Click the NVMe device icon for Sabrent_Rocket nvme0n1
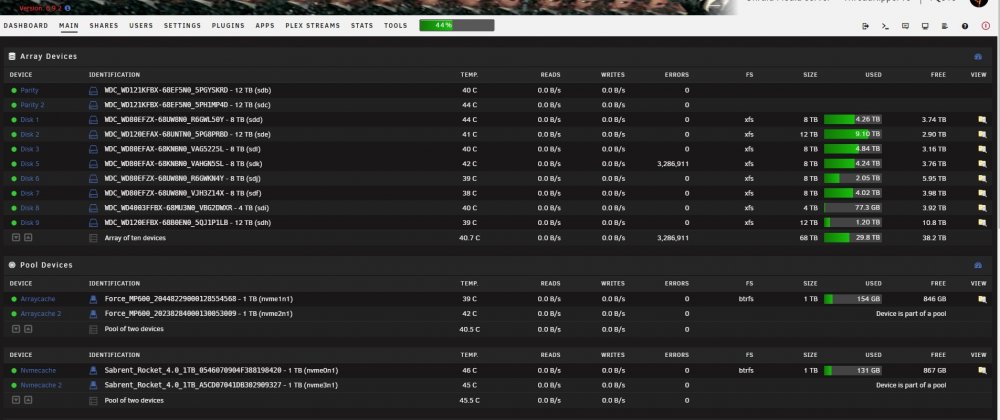 [93, 370]
